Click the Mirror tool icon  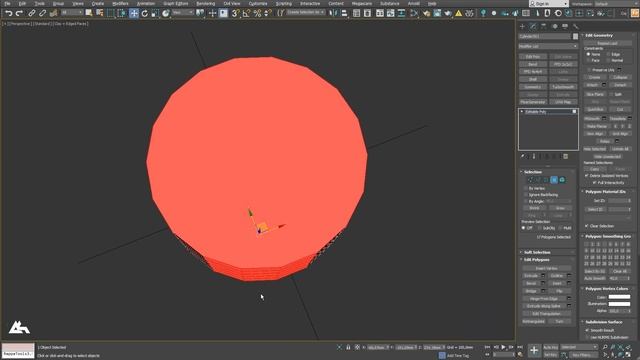point(333,13)
